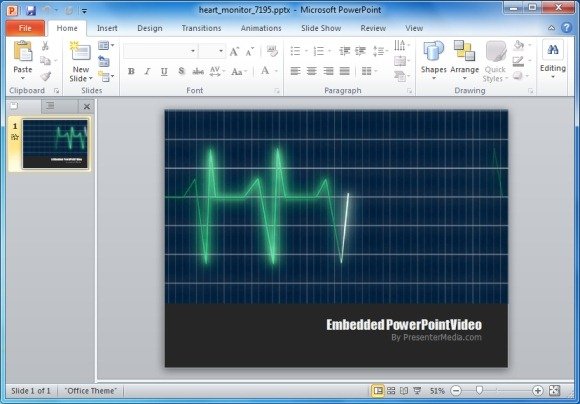Select the Format Painter brush
Viewport: 580px width, 404px height.
click(45, 76)
